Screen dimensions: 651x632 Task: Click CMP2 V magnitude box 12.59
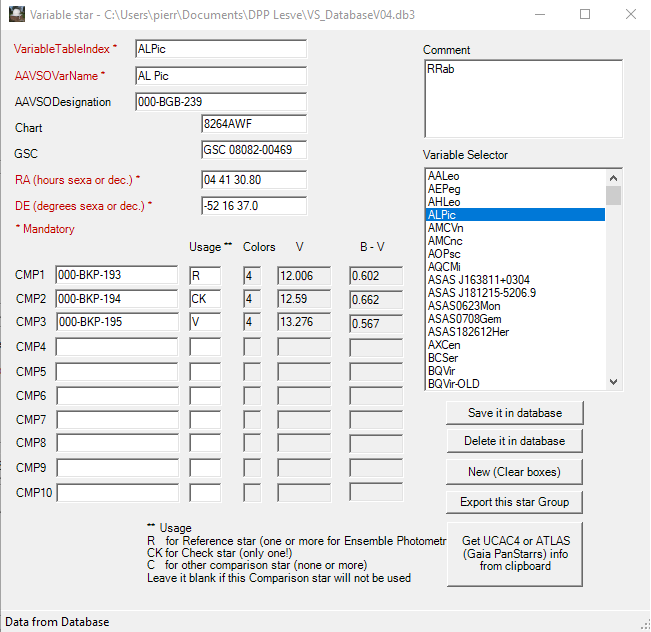click(x=304, y=299)
